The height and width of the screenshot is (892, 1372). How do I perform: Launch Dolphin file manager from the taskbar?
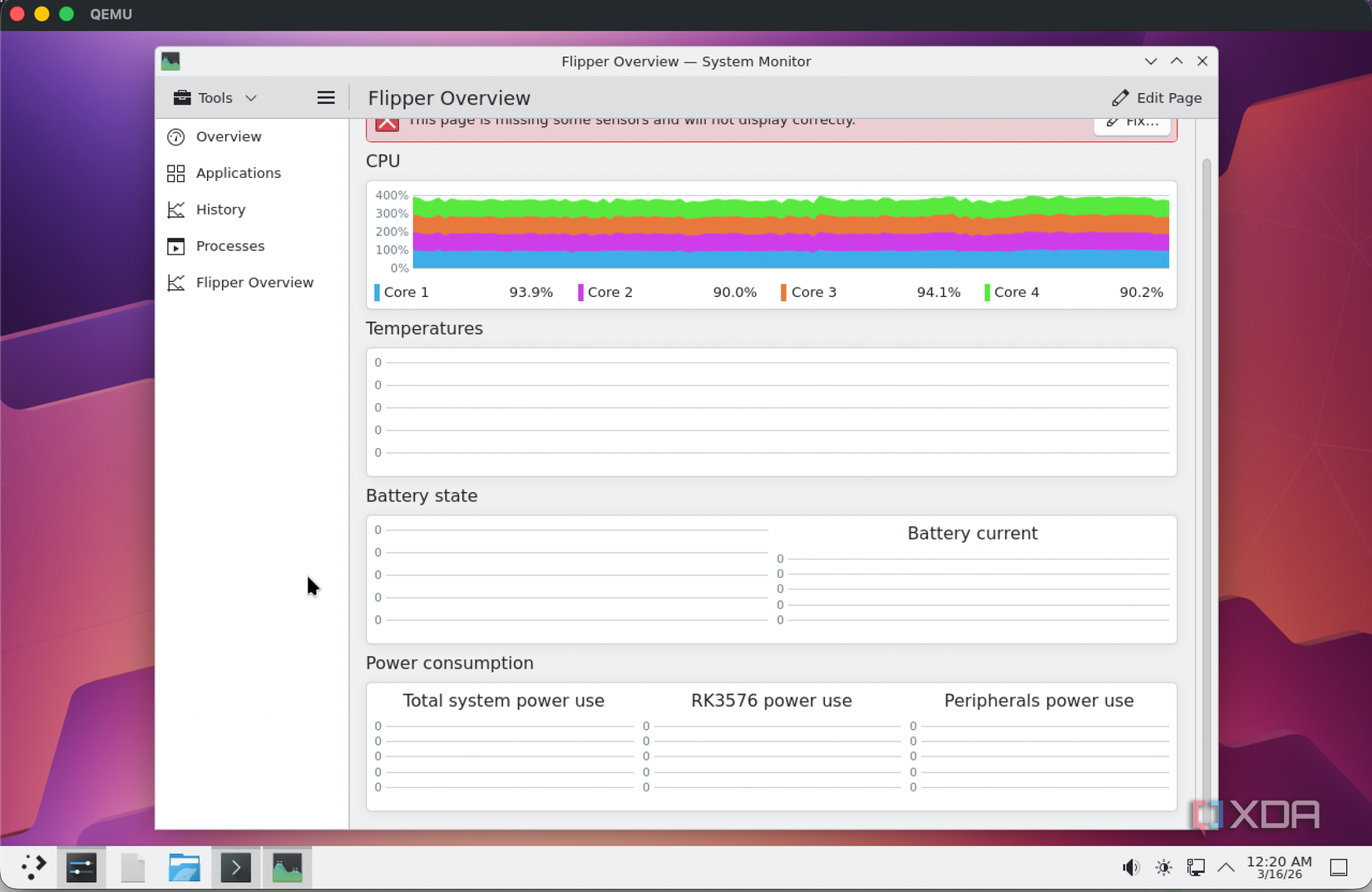184,867
